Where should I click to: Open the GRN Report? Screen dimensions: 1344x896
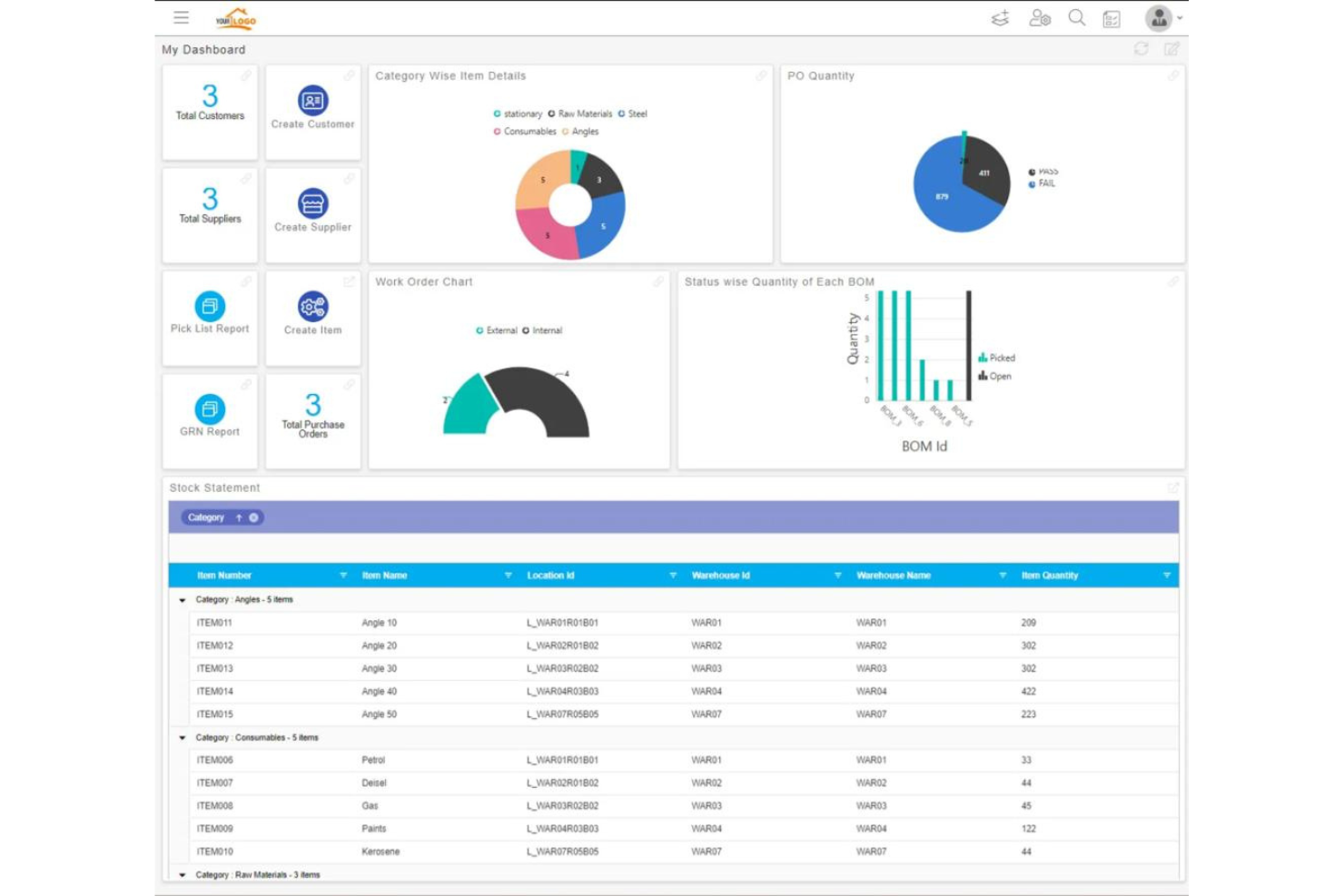(209, 418)
